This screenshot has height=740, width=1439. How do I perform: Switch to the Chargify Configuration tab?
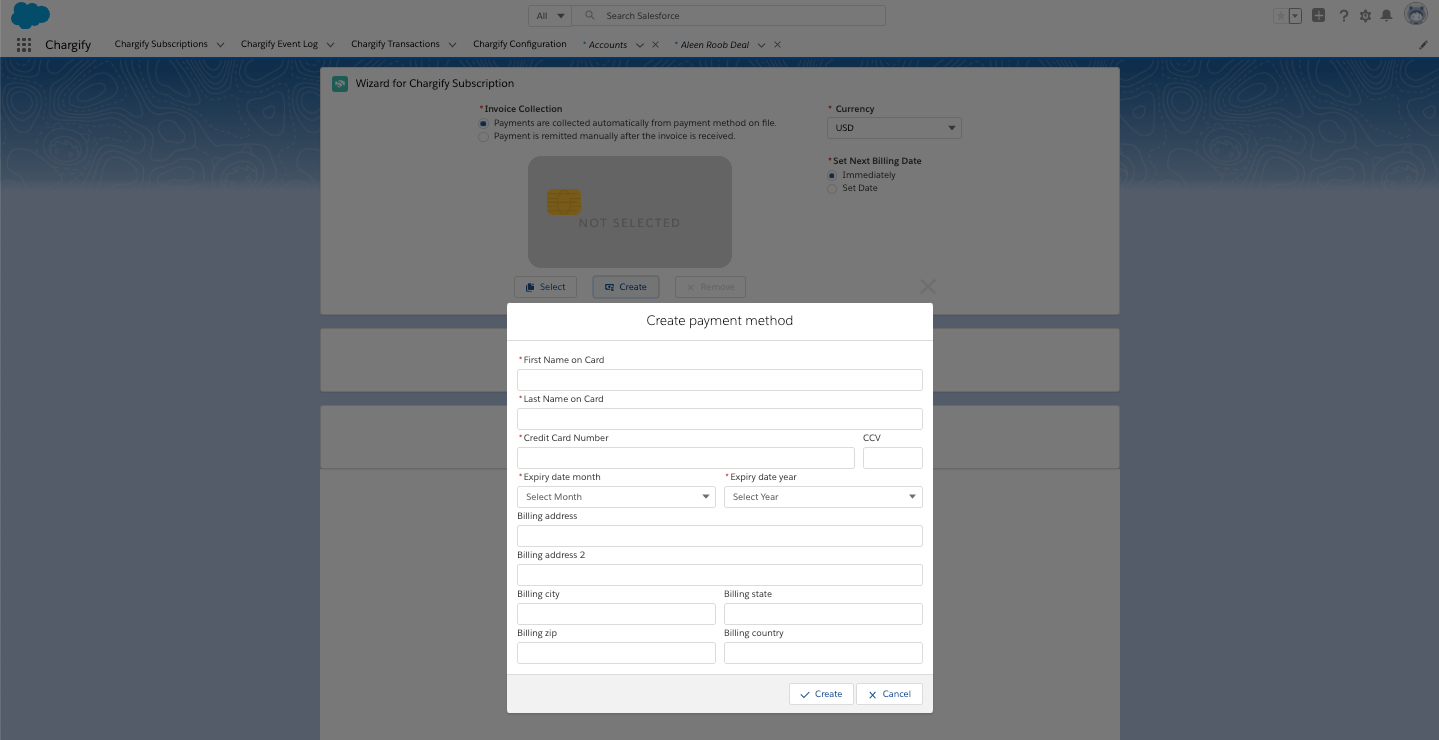click(519, 44)
